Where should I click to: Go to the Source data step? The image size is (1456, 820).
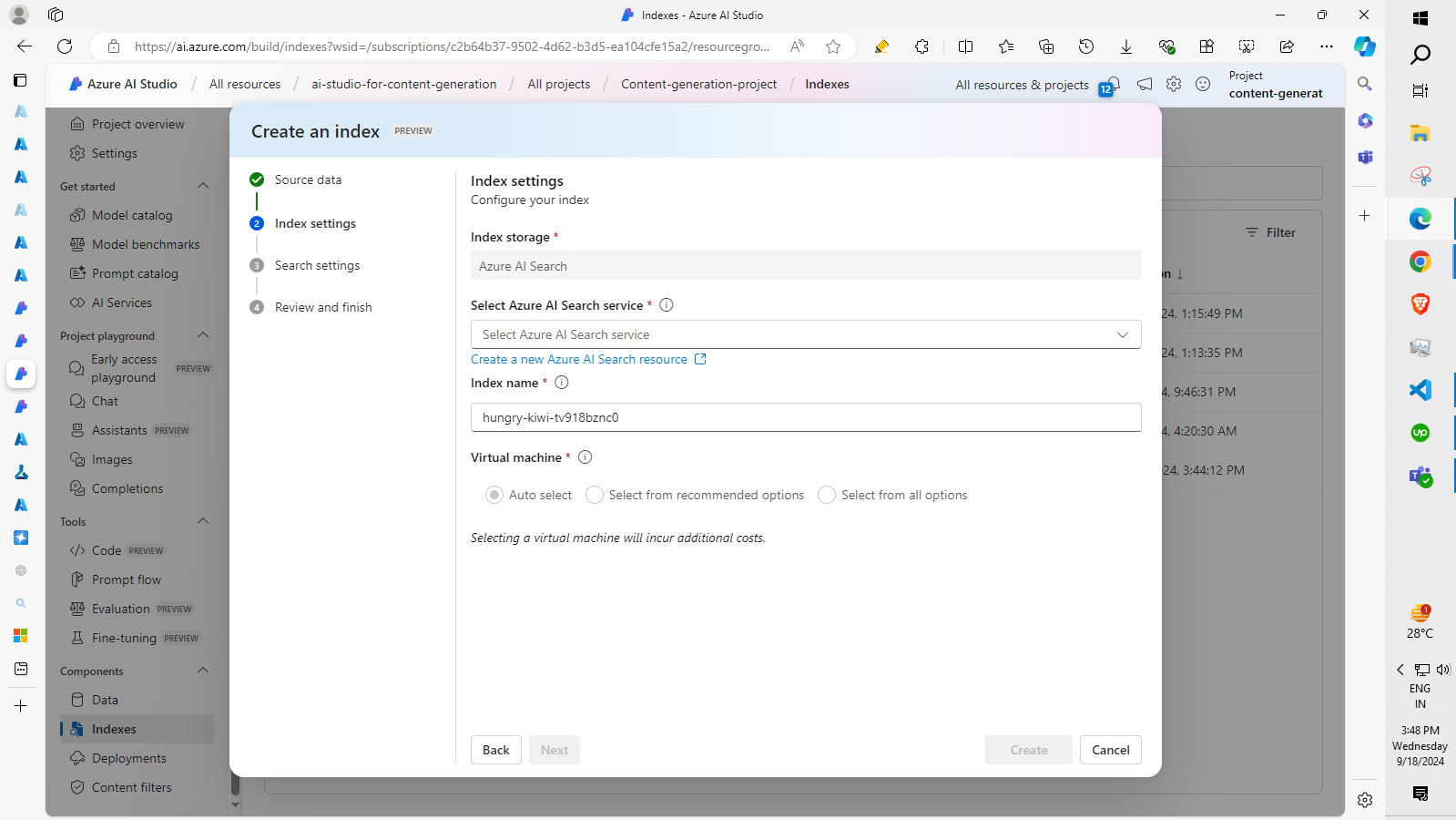(308, 179)
